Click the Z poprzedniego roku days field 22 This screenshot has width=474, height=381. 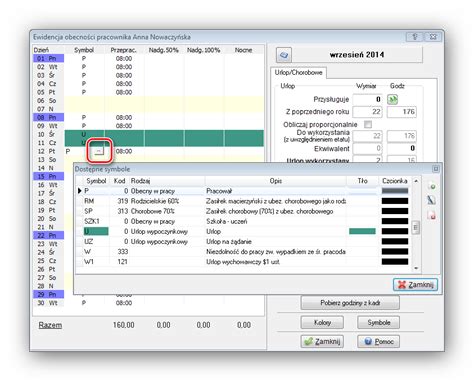(368, 112)
